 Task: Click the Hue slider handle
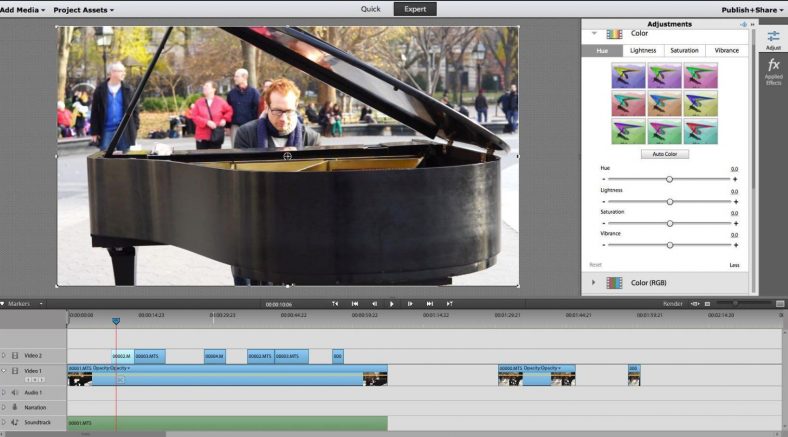(669, 179)
